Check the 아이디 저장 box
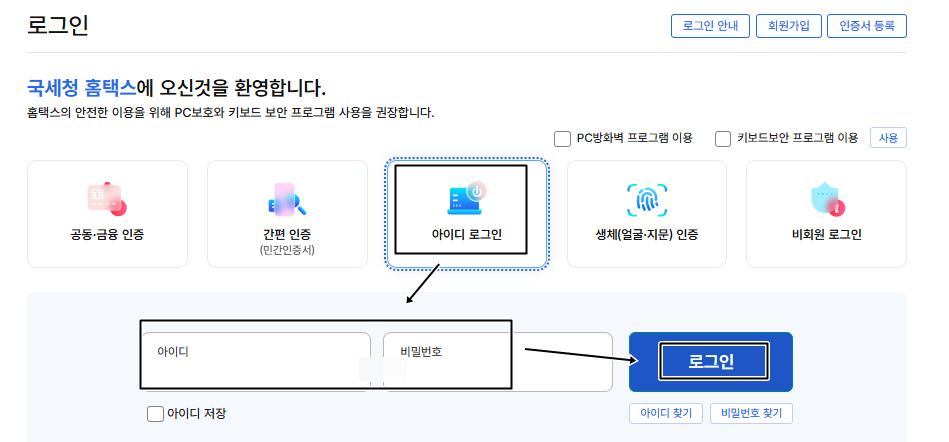Screen dimensions: 949x442 (x=155, y=414)
